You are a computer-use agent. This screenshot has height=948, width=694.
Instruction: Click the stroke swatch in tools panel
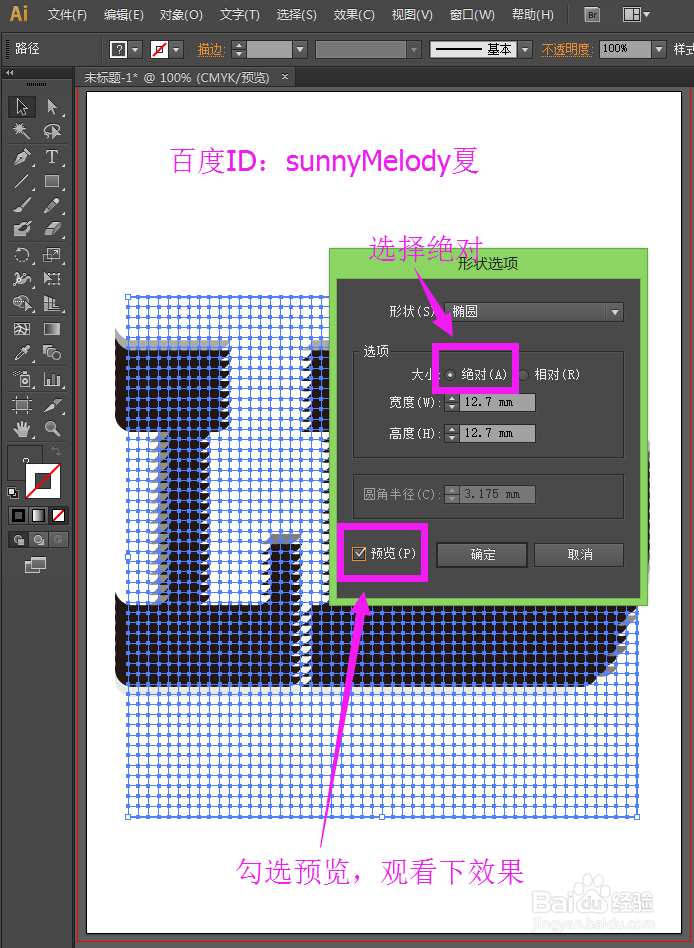pos(43,481)
